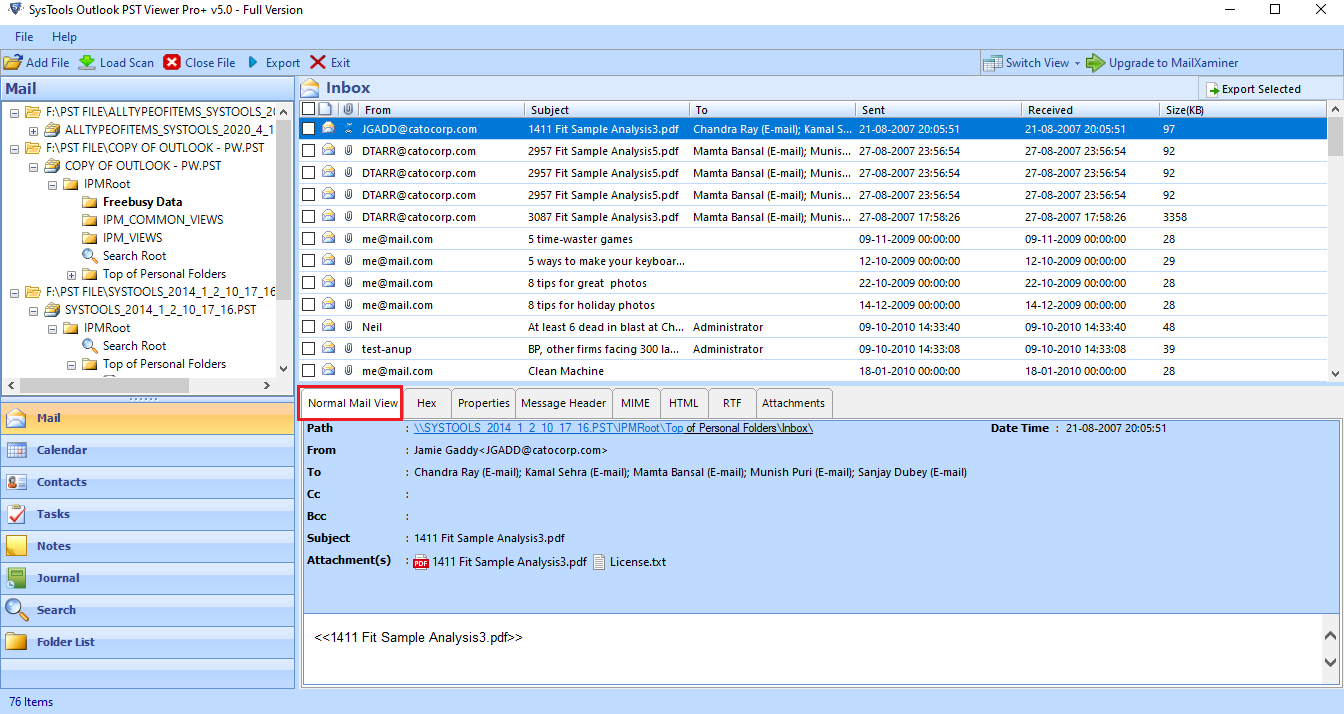Click the Tasks checkmark icon

[x=16, y=514]
